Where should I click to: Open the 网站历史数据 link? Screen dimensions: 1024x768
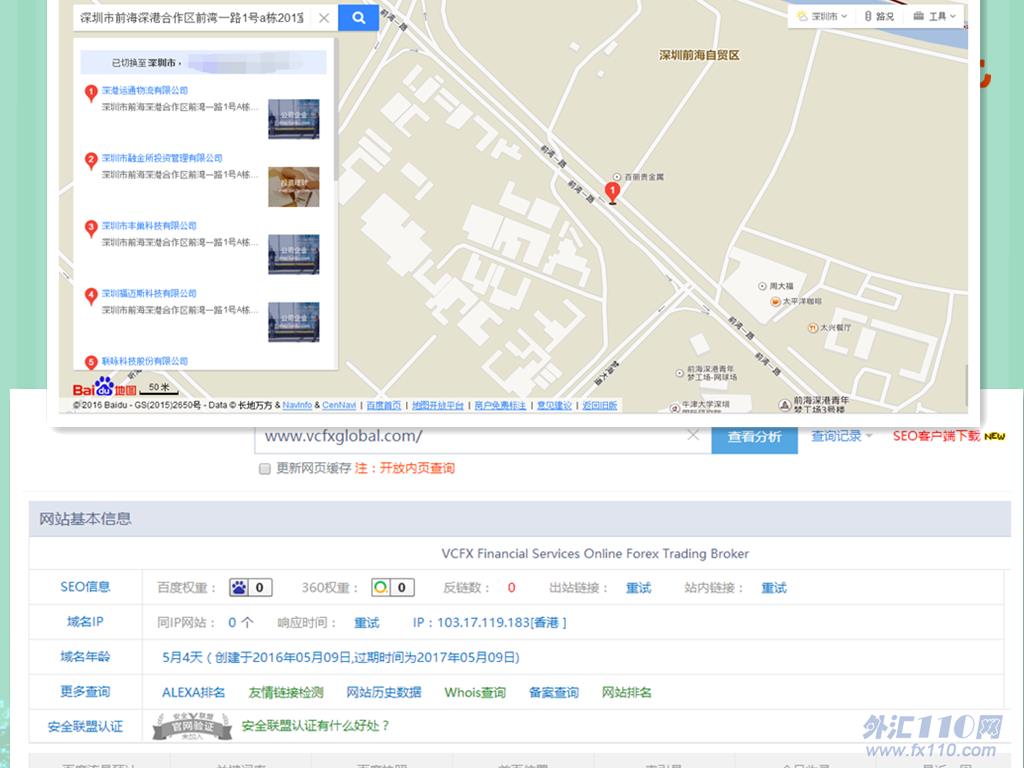[x=384, y=692]
